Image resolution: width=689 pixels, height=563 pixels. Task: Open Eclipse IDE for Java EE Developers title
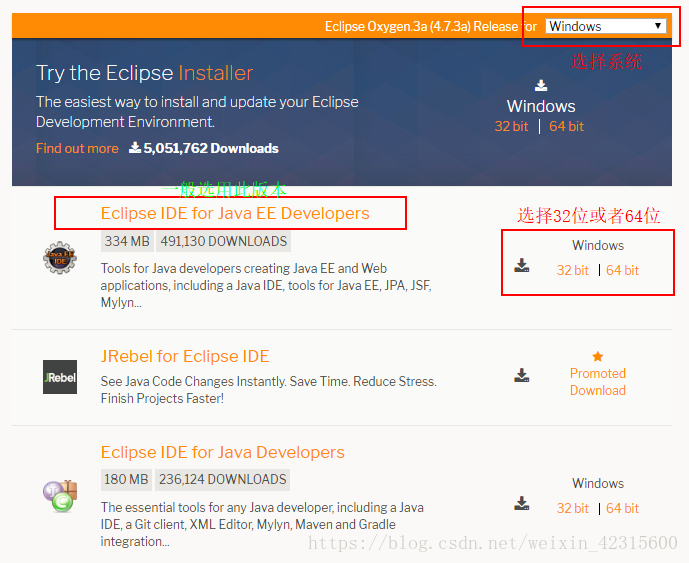tap(235, 213)
